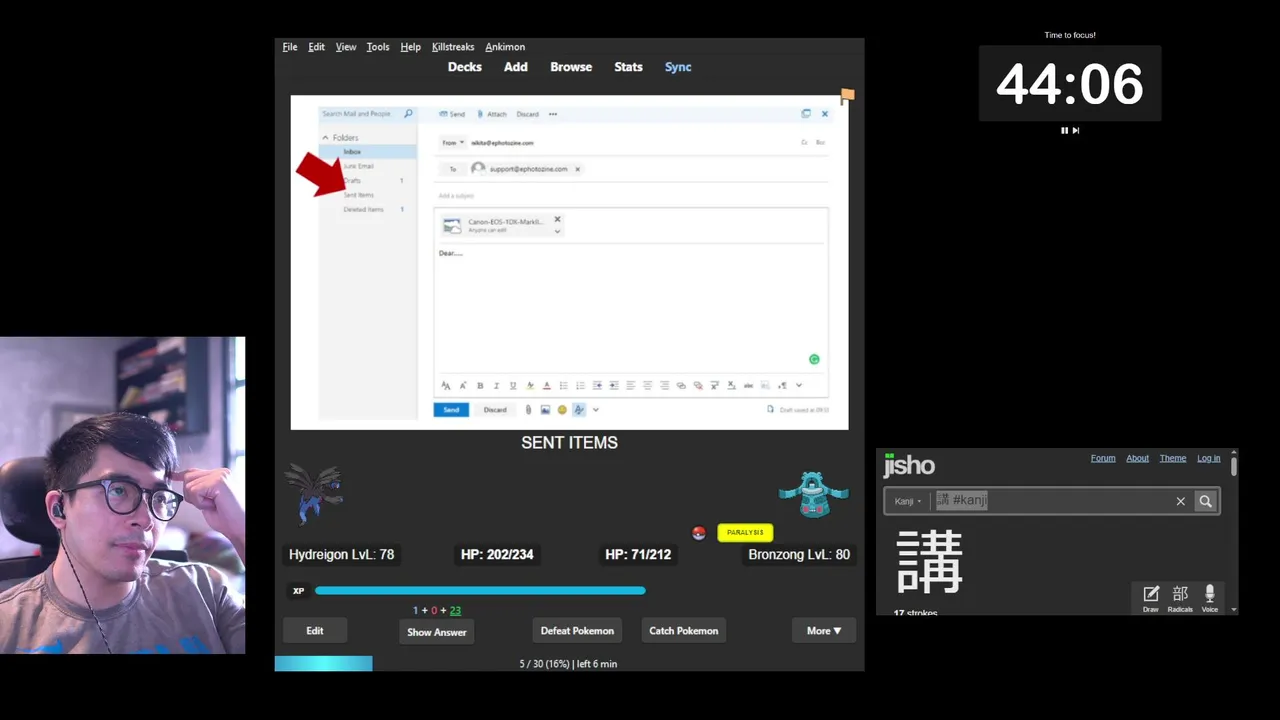Open the Ankimon menu

505,47
